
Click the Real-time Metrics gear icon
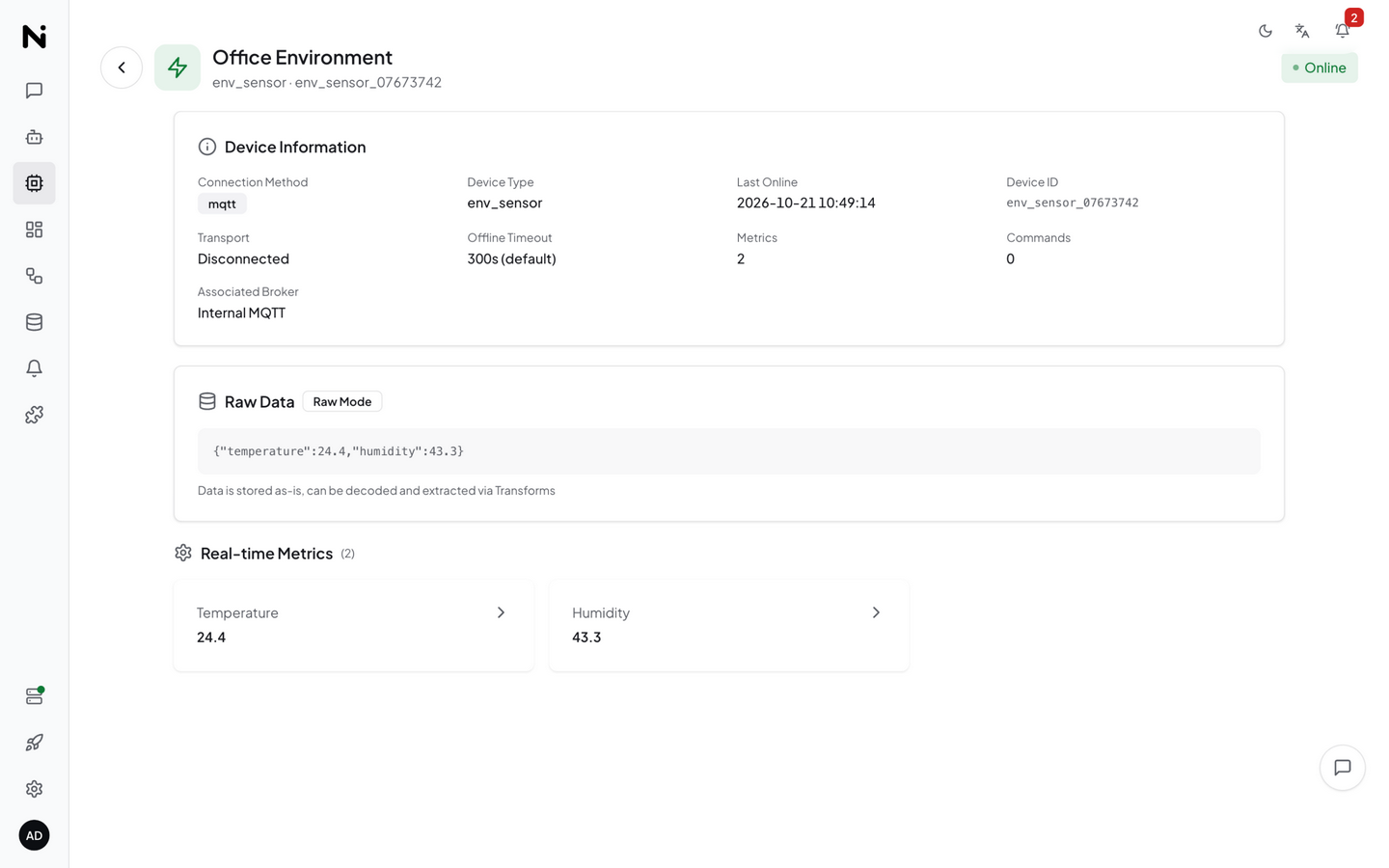[183, 553]
